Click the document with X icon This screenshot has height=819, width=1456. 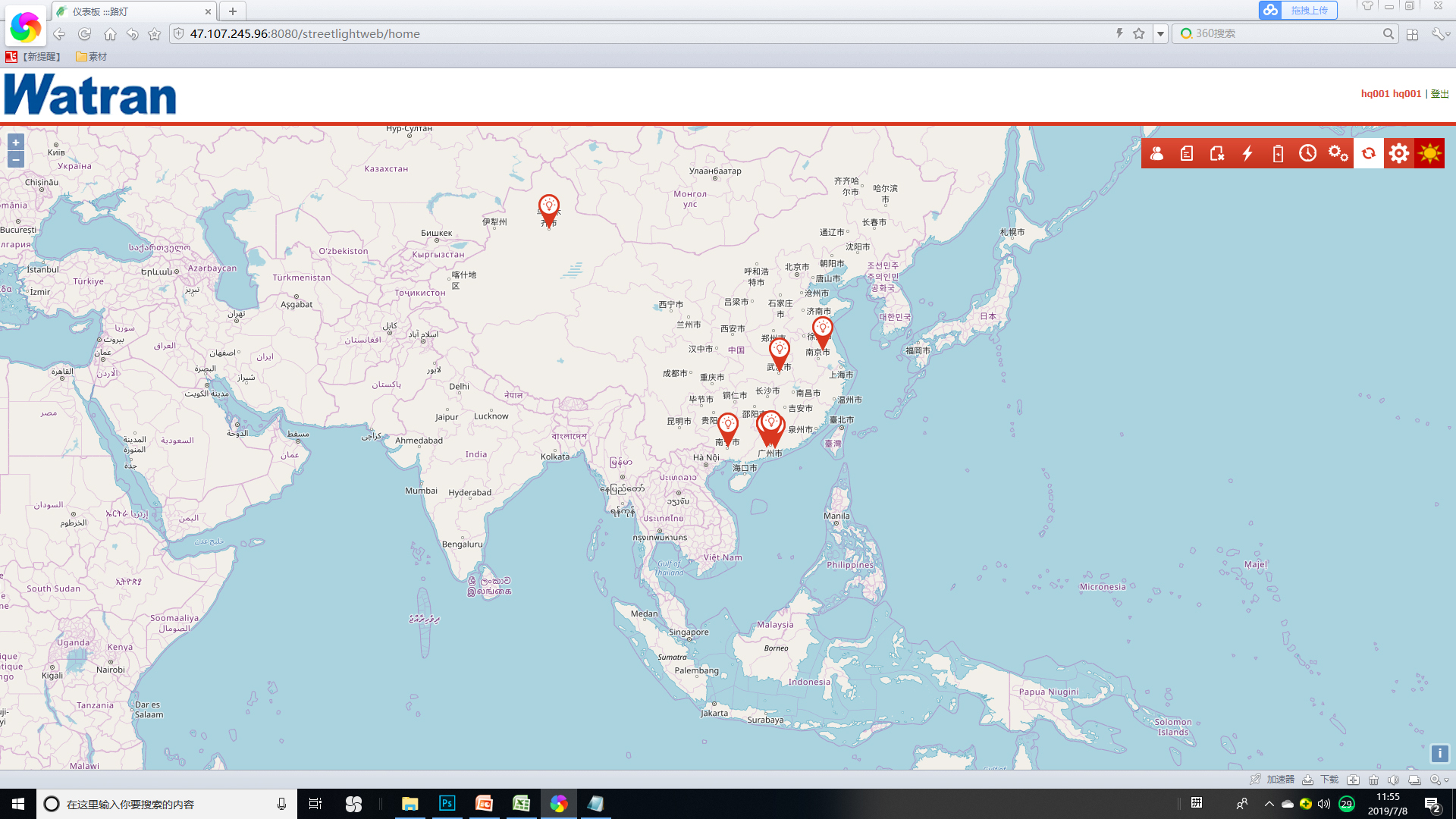click(x=1217, y=153)
